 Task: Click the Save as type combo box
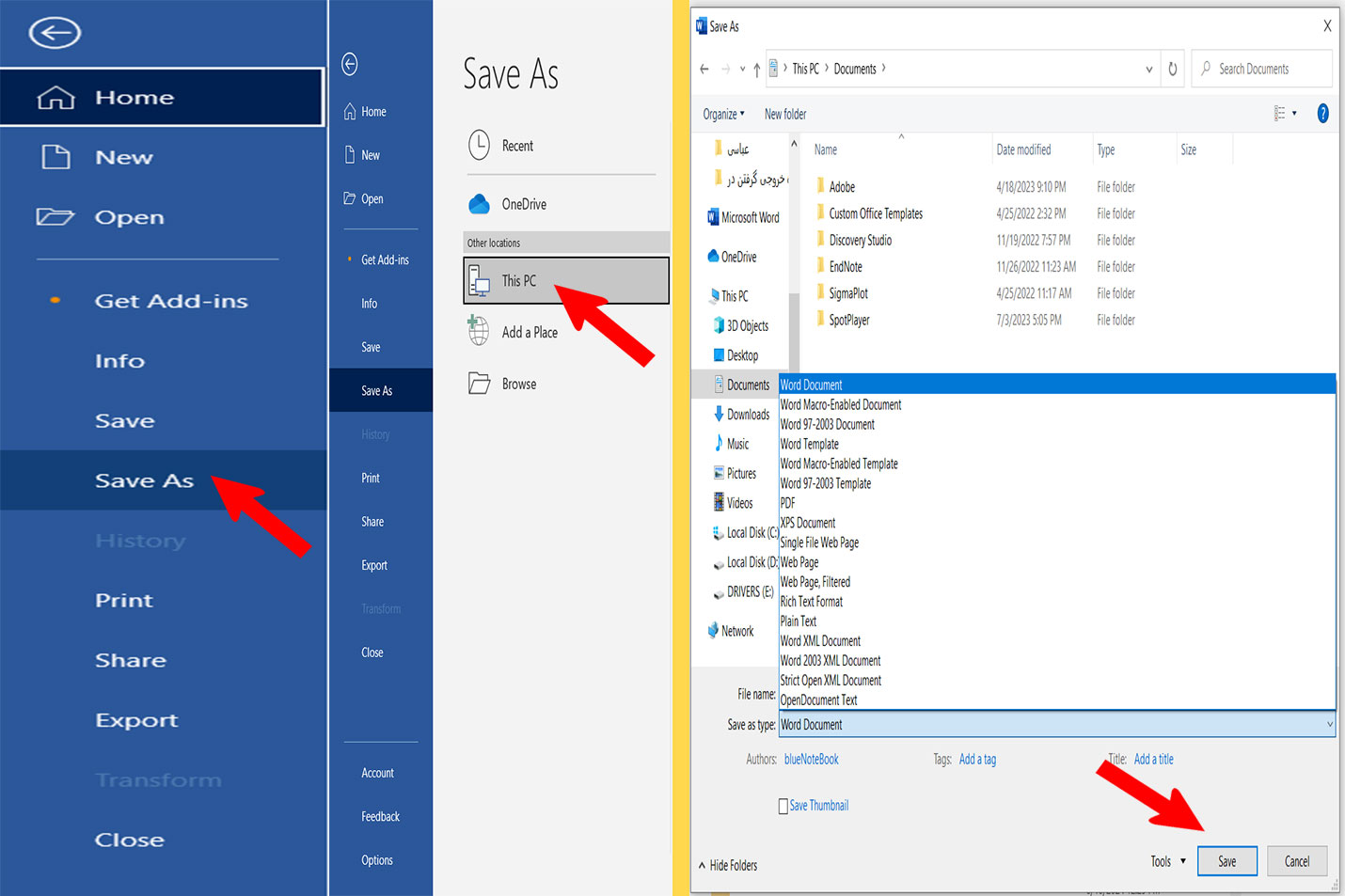(x=1057, y=724)
